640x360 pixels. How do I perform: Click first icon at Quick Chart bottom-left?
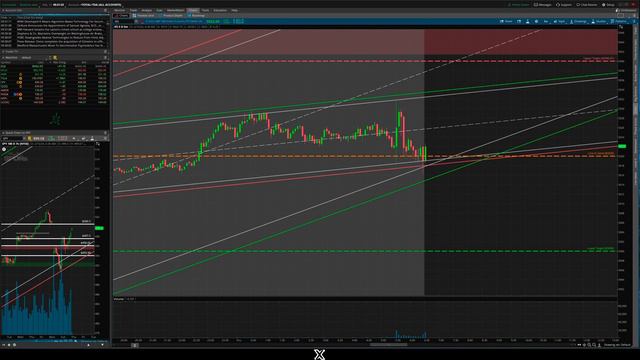point(4,345)
